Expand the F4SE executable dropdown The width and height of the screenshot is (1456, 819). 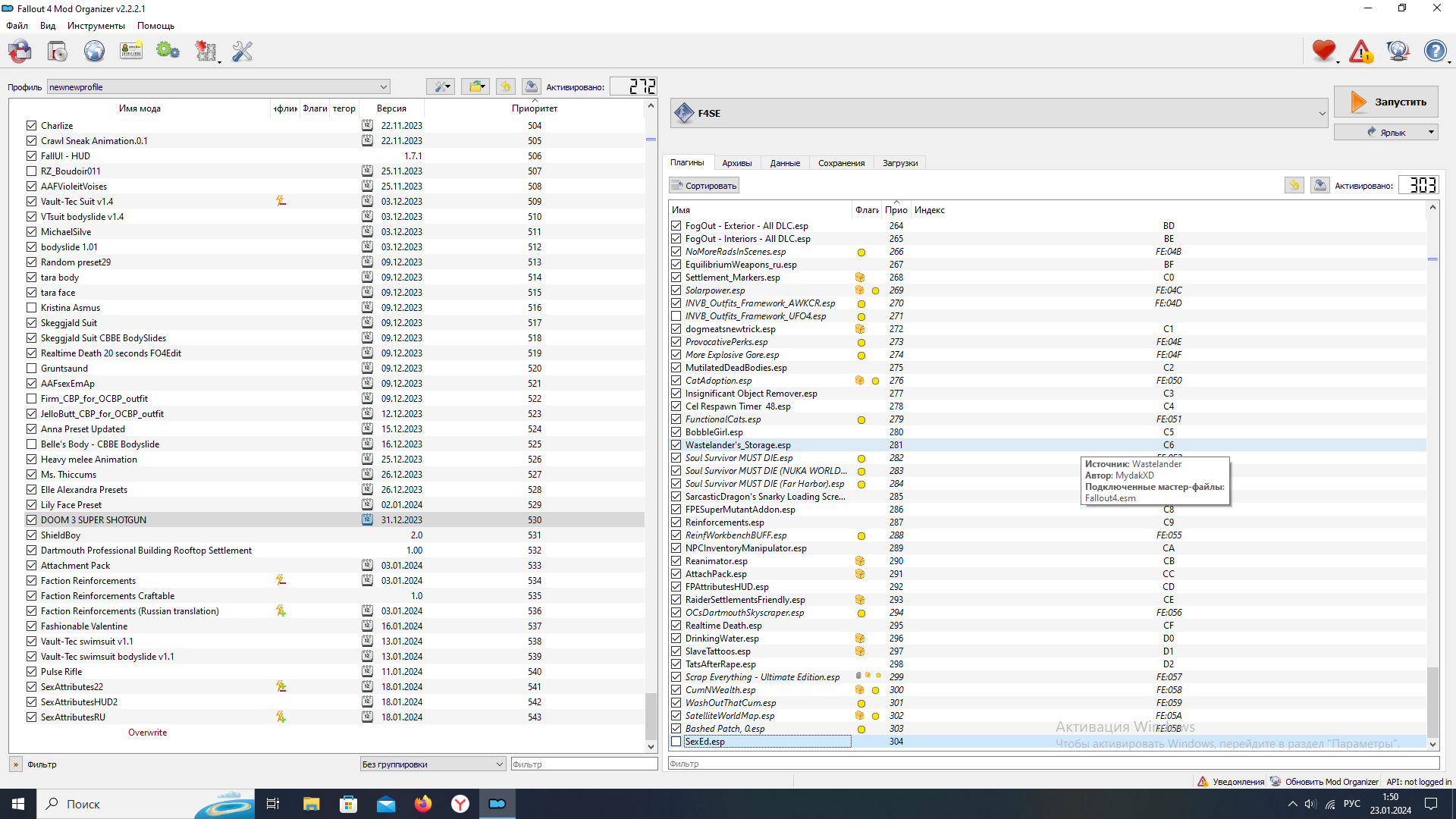(1321, 114)
